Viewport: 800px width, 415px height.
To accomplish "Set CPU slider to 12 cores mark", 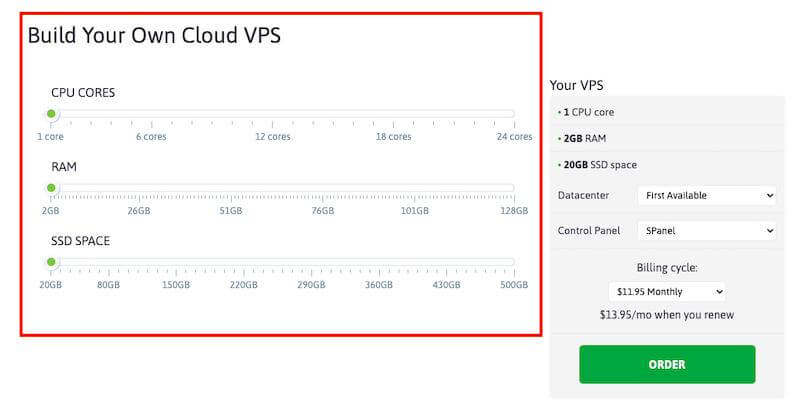I will pos(272,114).
